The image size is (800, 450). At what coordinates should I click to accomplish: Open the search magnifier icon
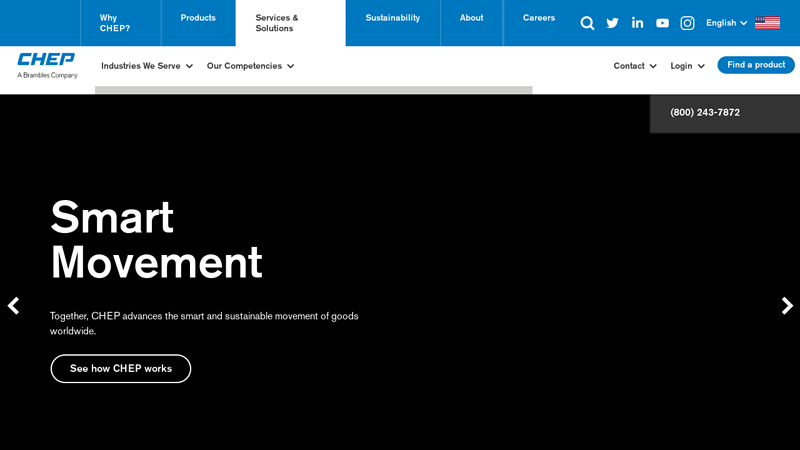(587, 23)
